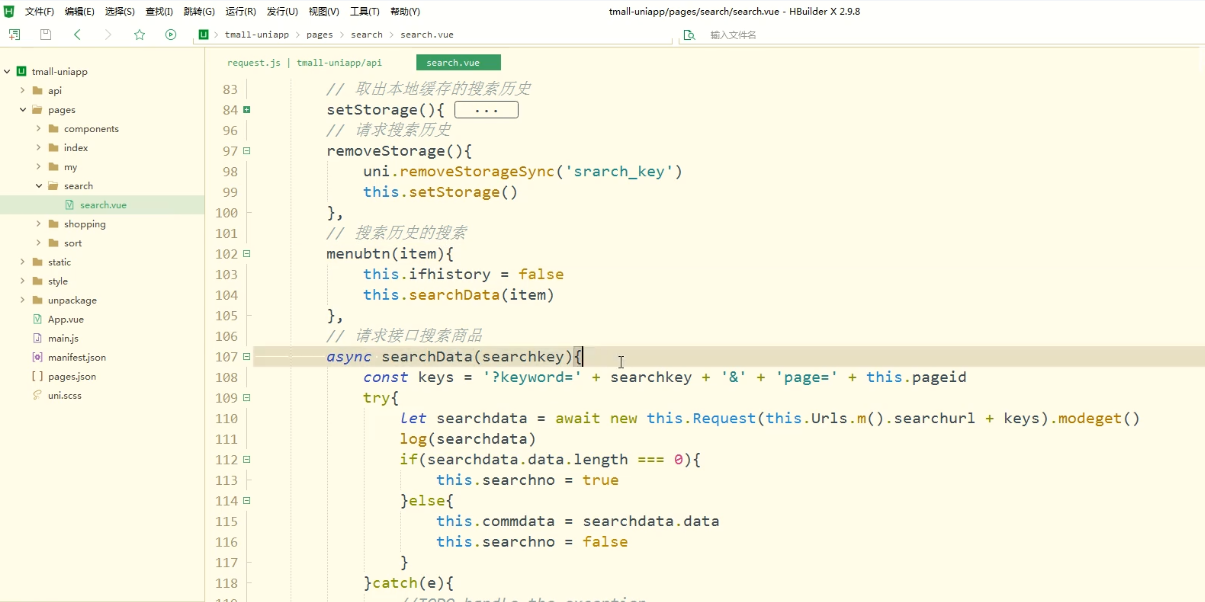1205x602 pixels.
Task: Open the 跳转(G) menu
Action: pyautogui.click(x=199, y=11)
